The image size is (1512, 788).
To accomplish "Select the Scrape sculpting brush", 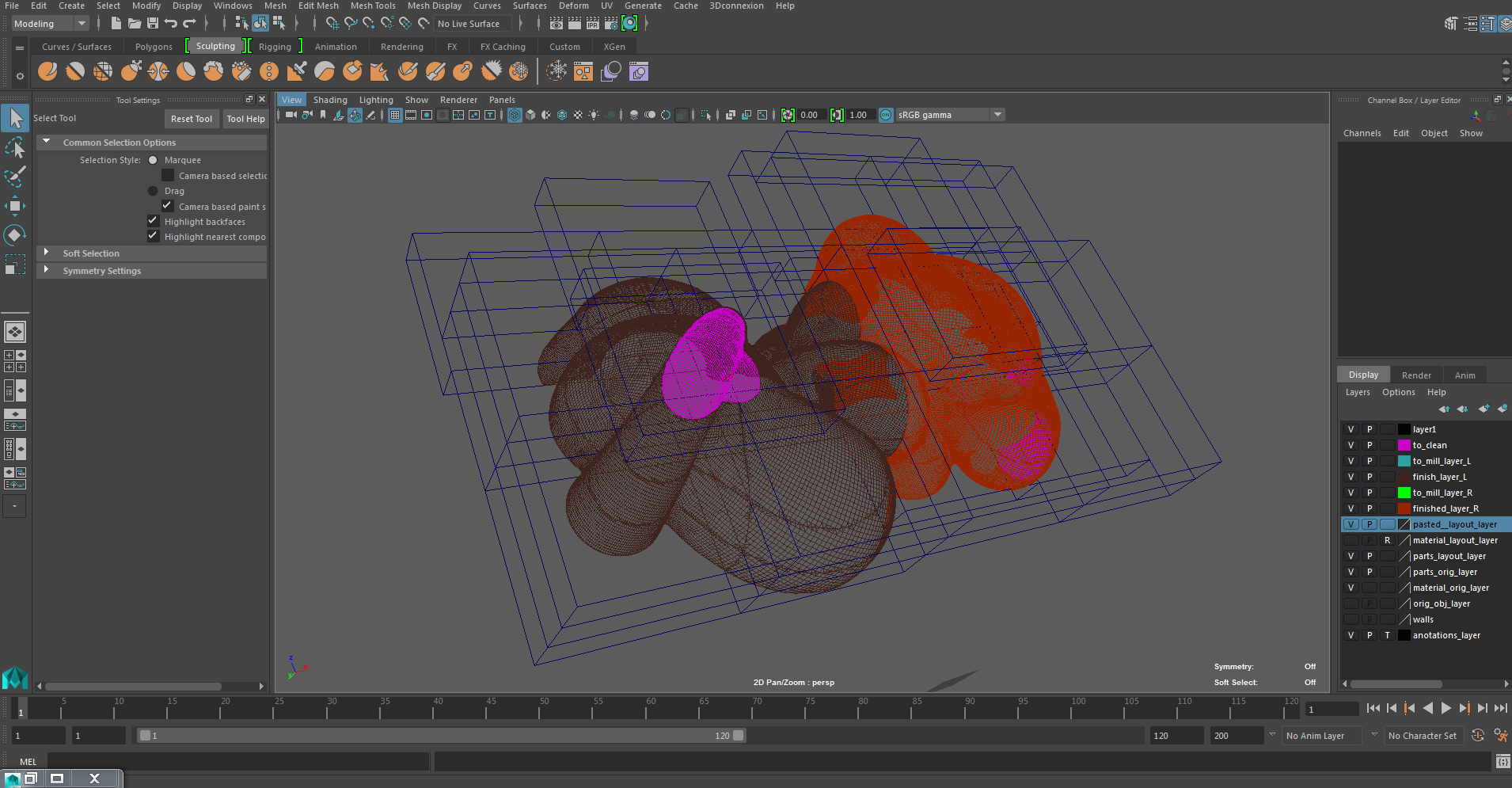I will pos(352,72).
